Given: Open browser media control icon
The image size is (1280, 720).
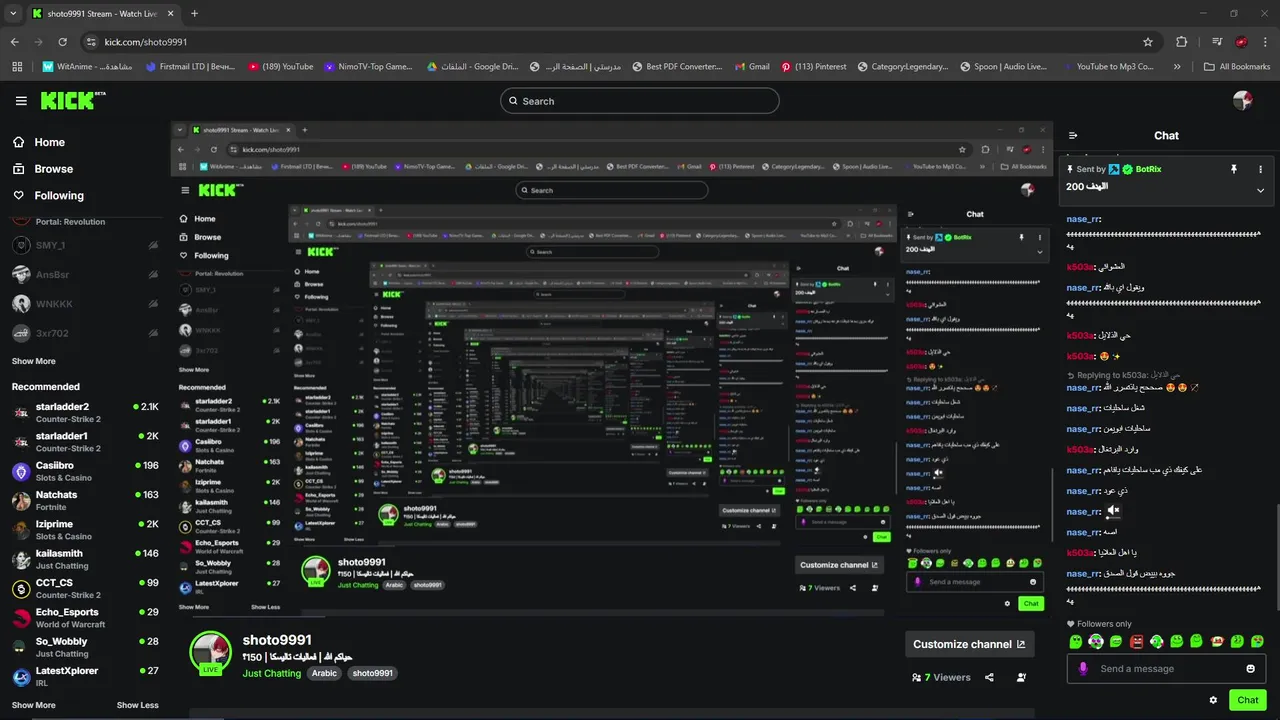Looking at the screenshot, I should click(1217, 42).
